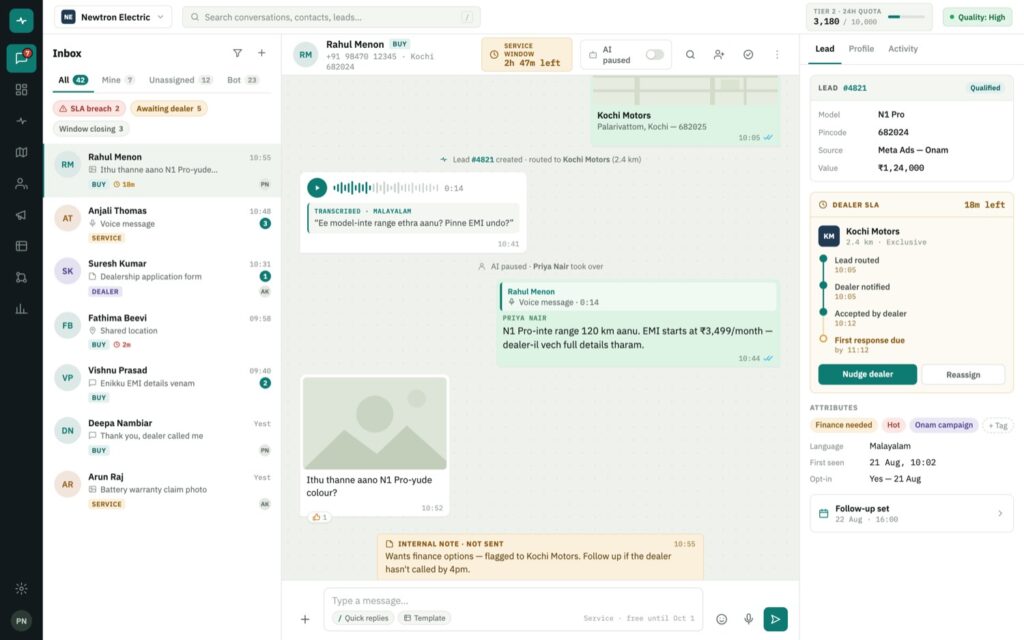This screenshot has width=1024, height=640.
Task: Toggle the AI paused switch
Action: pos(654,55)
